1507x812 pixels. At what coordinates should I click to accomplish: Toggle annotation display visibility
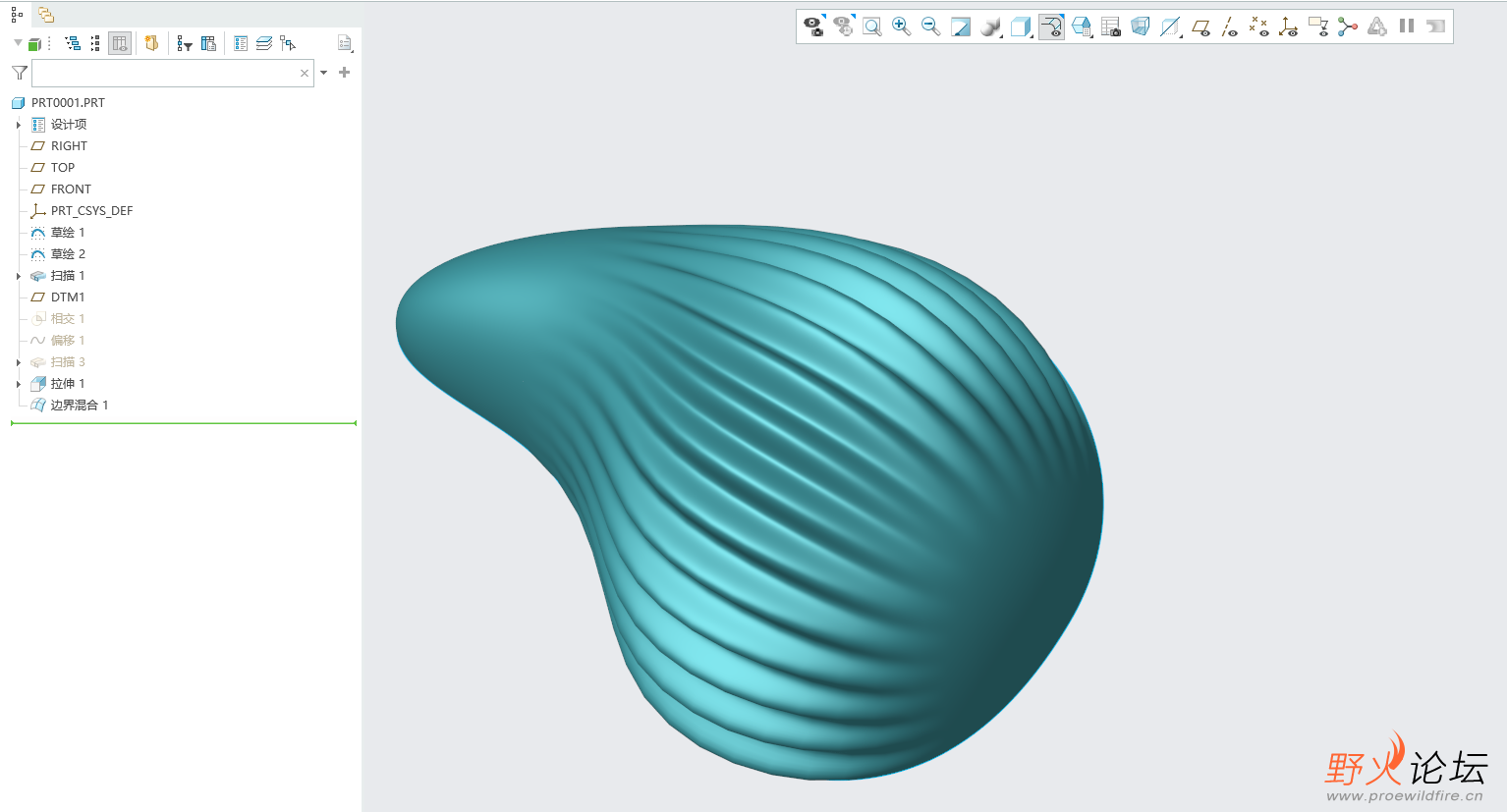pos(1051,27)
